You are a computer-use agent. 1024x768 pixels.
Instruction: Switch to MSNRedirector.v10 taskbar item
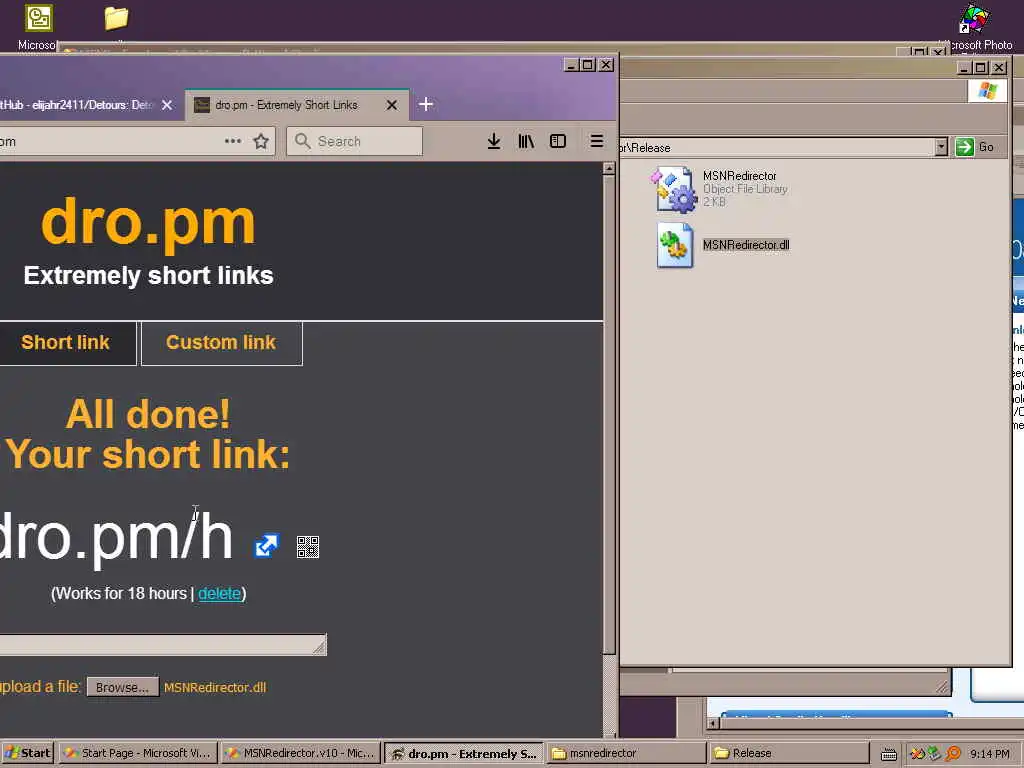pos(300,753)
